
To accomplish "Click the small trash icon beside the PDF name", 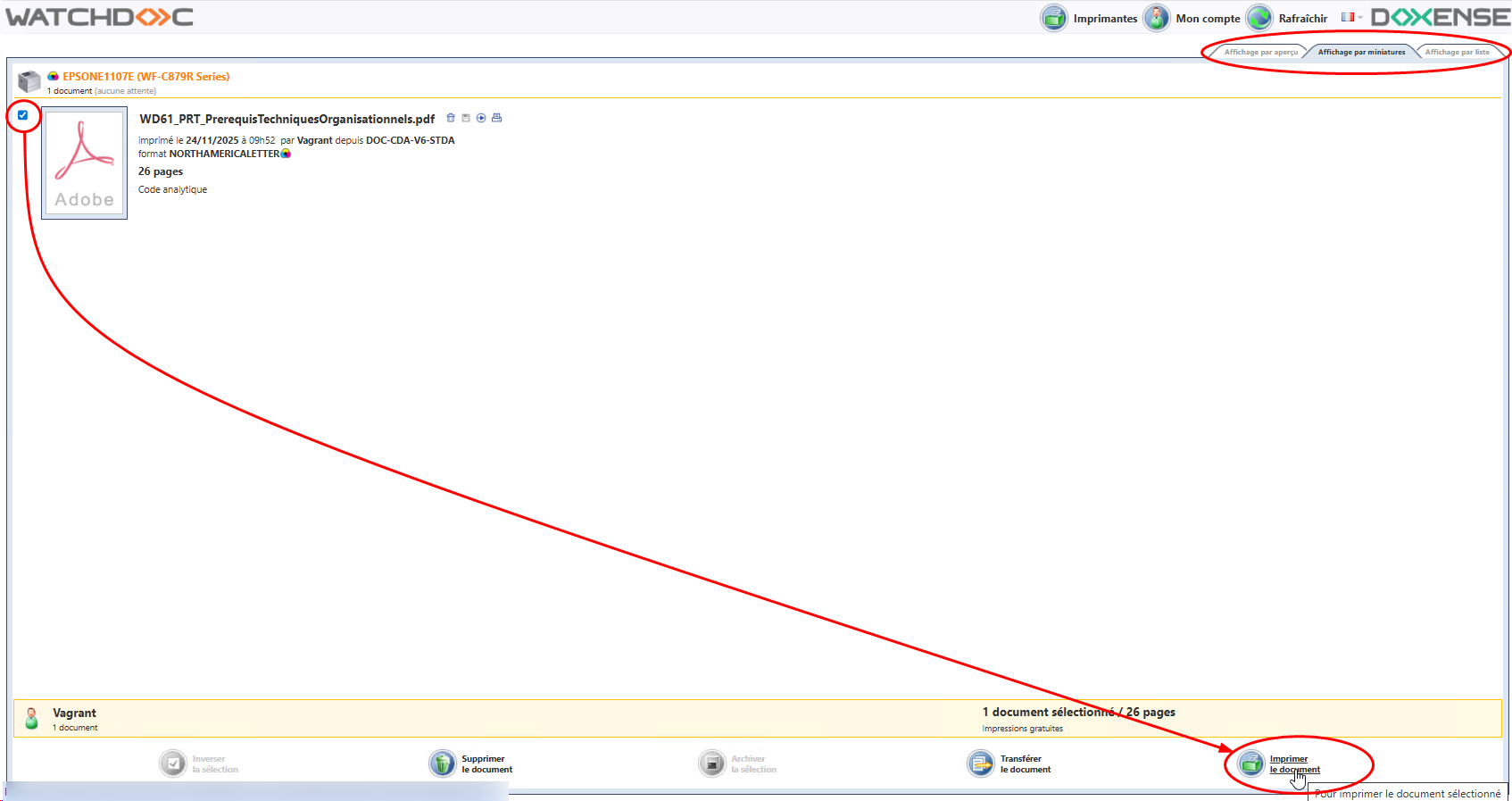I will tap(451, 118).
